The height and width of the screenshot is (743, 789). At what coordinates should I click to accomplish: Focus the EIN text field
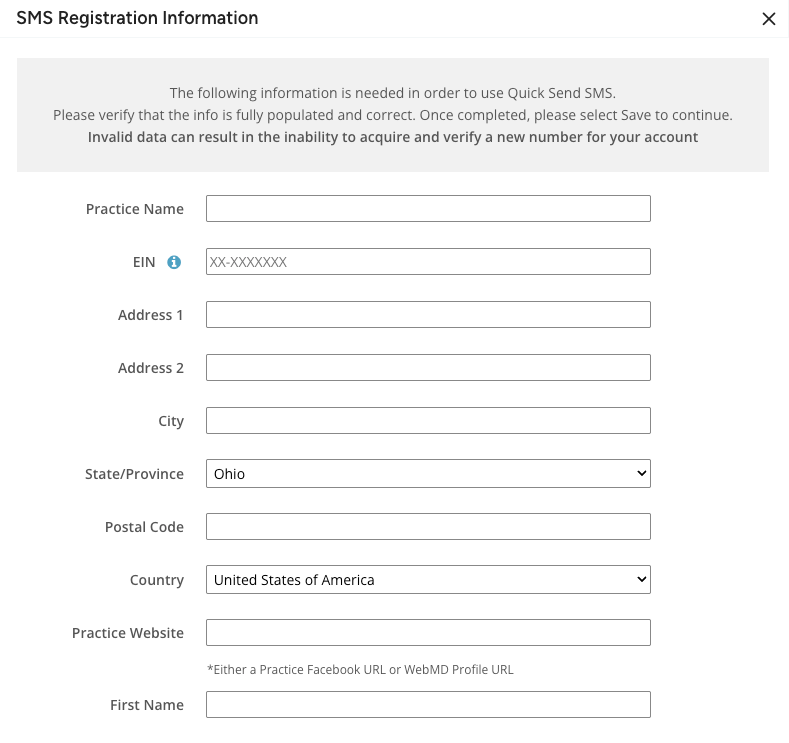428,262
